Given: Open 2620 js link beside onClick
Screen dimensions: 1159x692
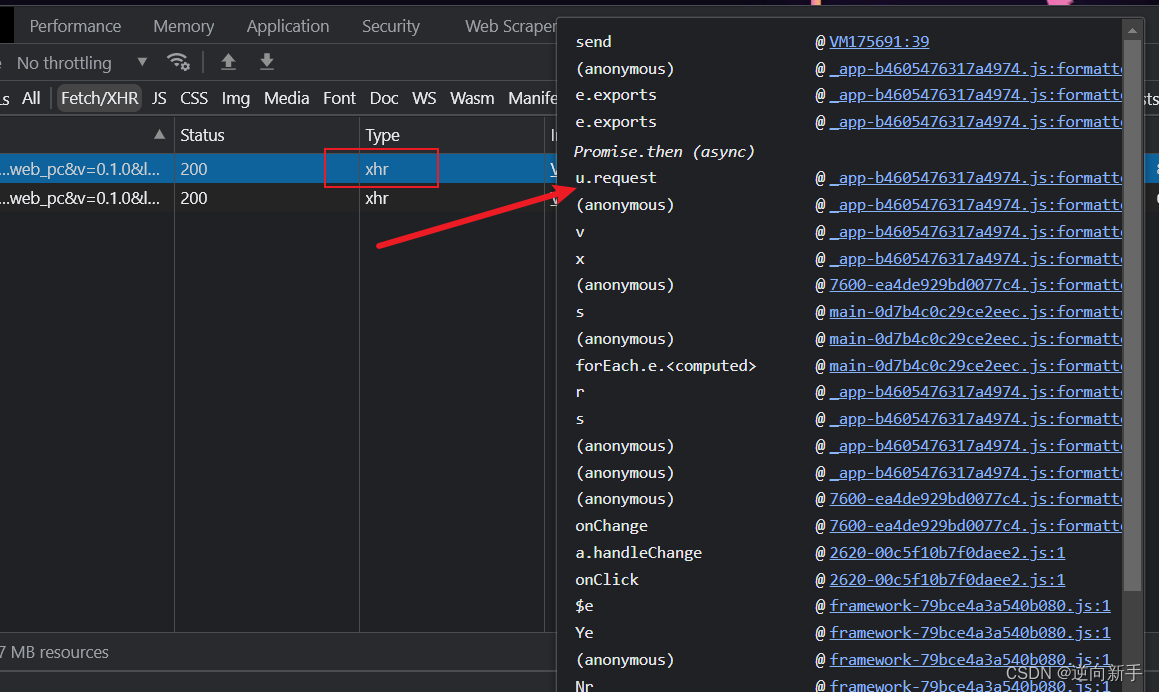Looking at the screenshot, I should [947, 579].
